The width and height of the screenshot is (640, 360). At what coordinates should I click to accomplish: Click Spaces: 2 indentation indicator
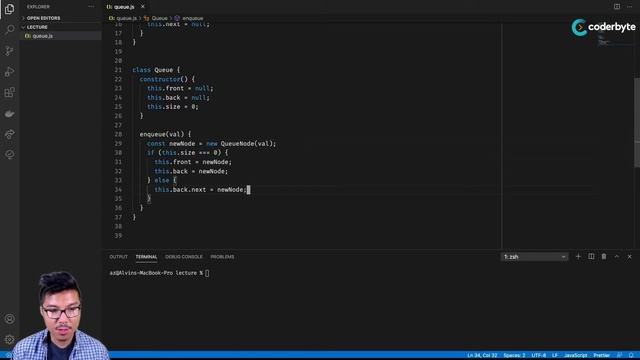point(514,356)
